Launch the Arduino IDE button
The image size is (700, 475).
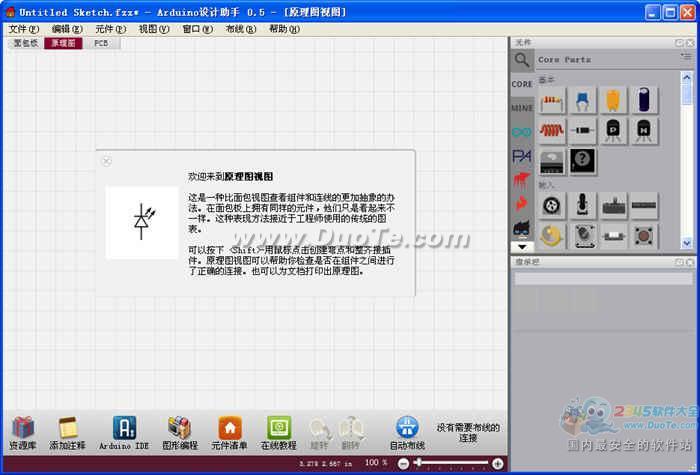124,432
